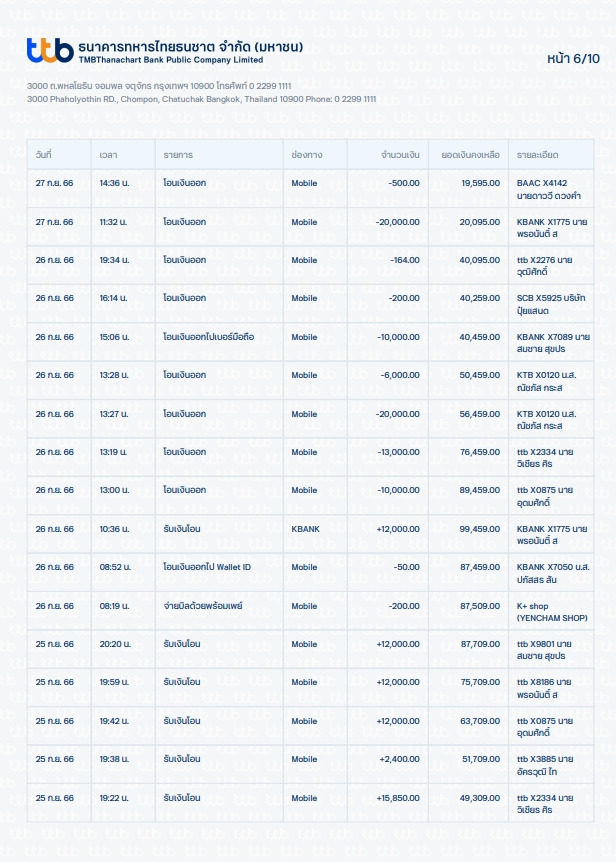Click the page number 6/10 label

pos(573,59)
